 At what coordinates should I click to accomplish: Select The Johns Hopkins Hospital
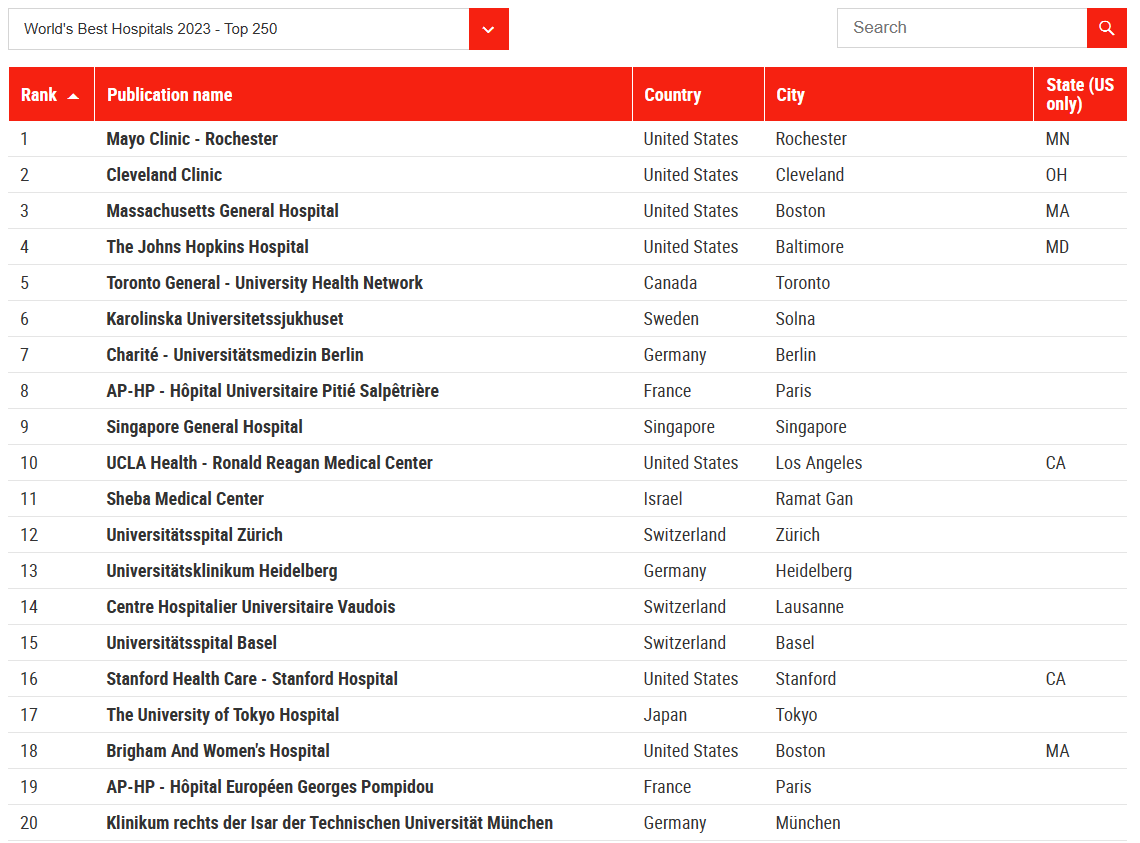pos(207,247)
